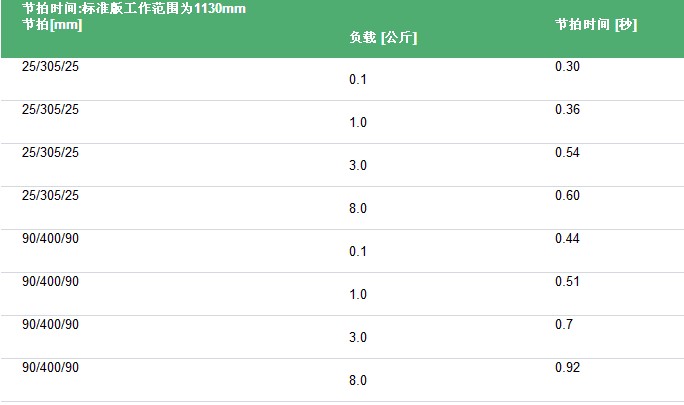Select the 0.60 cycle time value
684x405 pixels.
tap(567, 195)
